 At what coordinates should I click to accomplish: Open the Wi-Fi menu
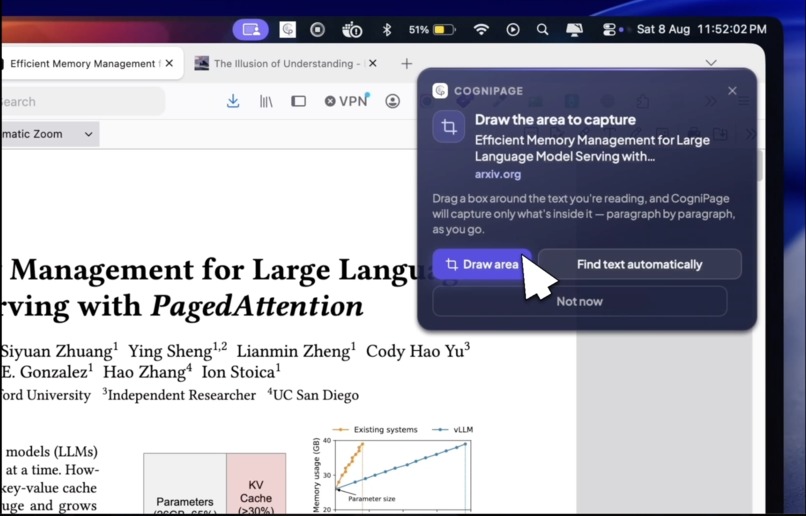point(481,29)
